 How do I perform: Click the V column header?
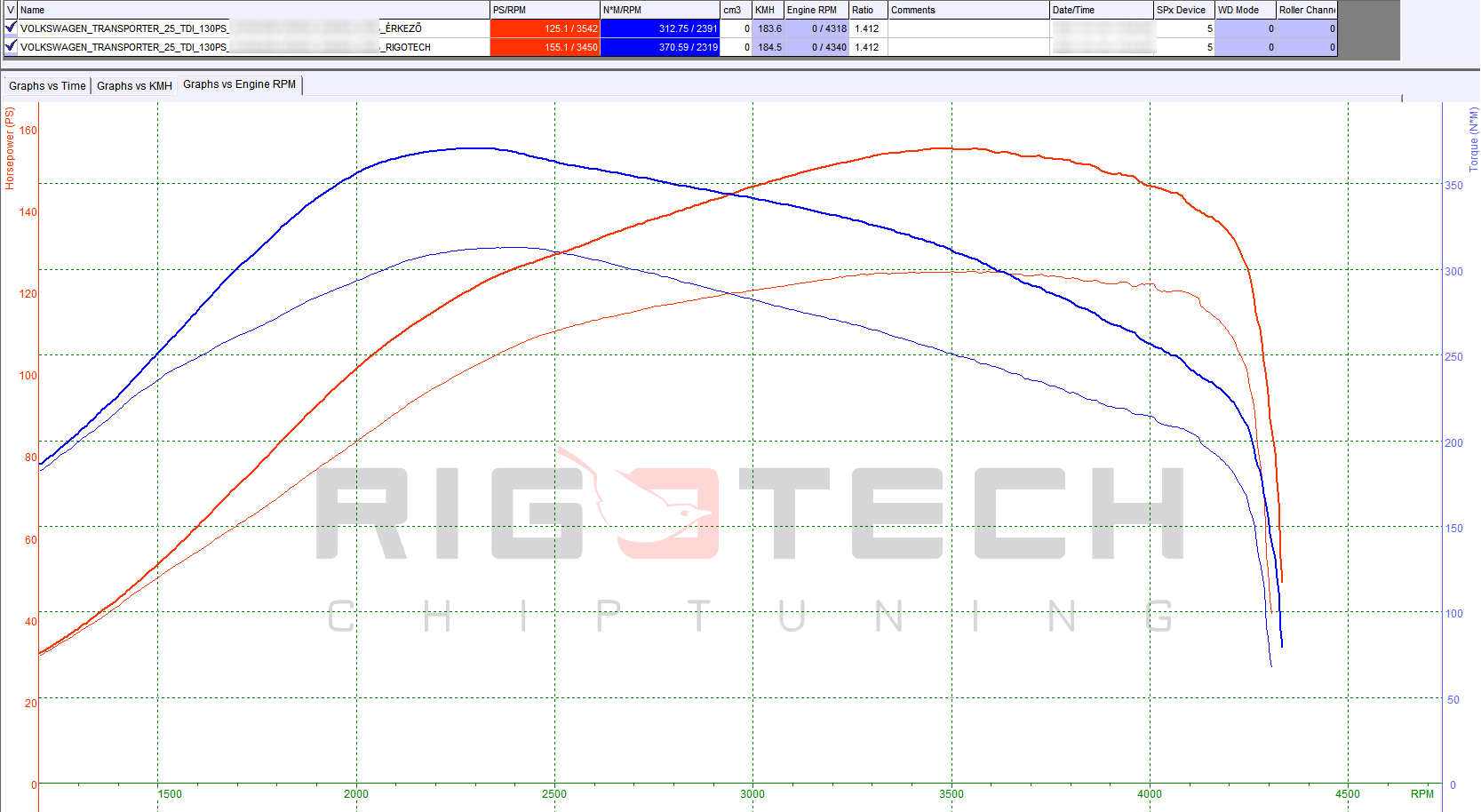[11, 10]
